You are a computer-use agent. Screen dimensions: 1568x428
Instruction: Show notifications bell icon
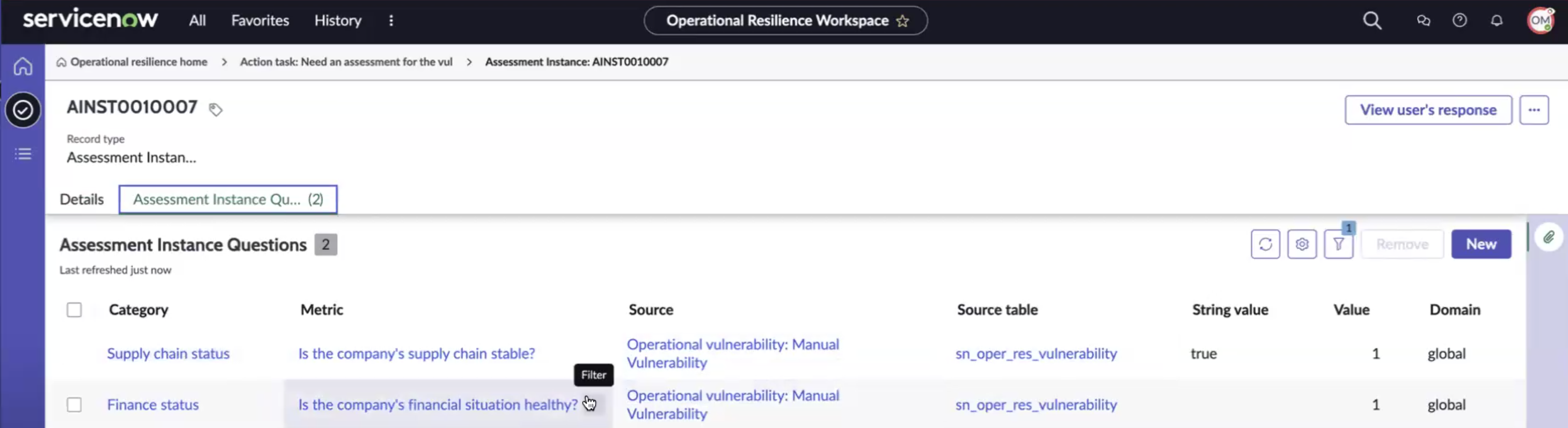tap(1497, 21)
